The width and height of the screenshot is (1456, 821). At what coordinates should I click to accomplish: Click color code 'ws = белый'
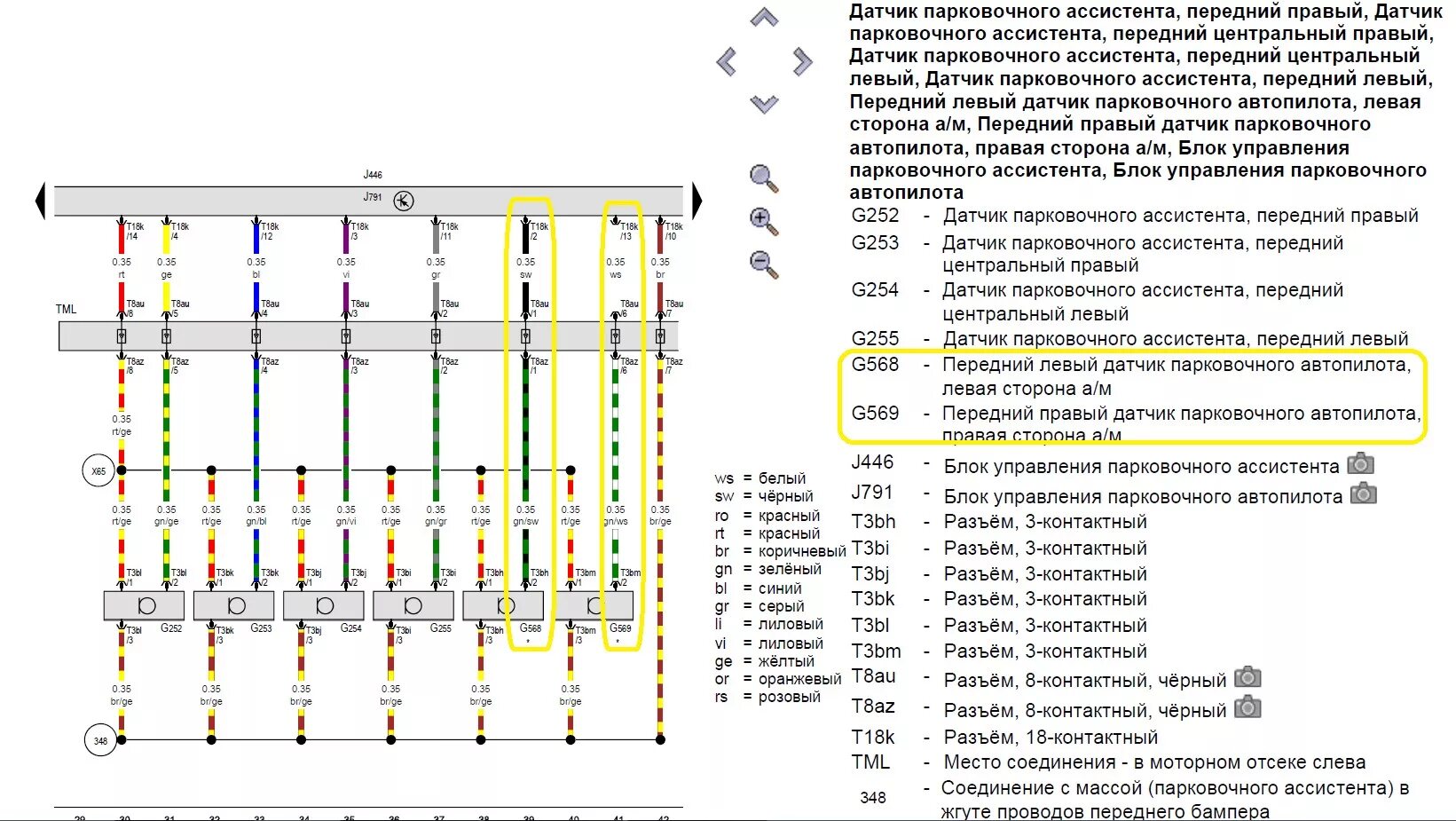(760, 478)
